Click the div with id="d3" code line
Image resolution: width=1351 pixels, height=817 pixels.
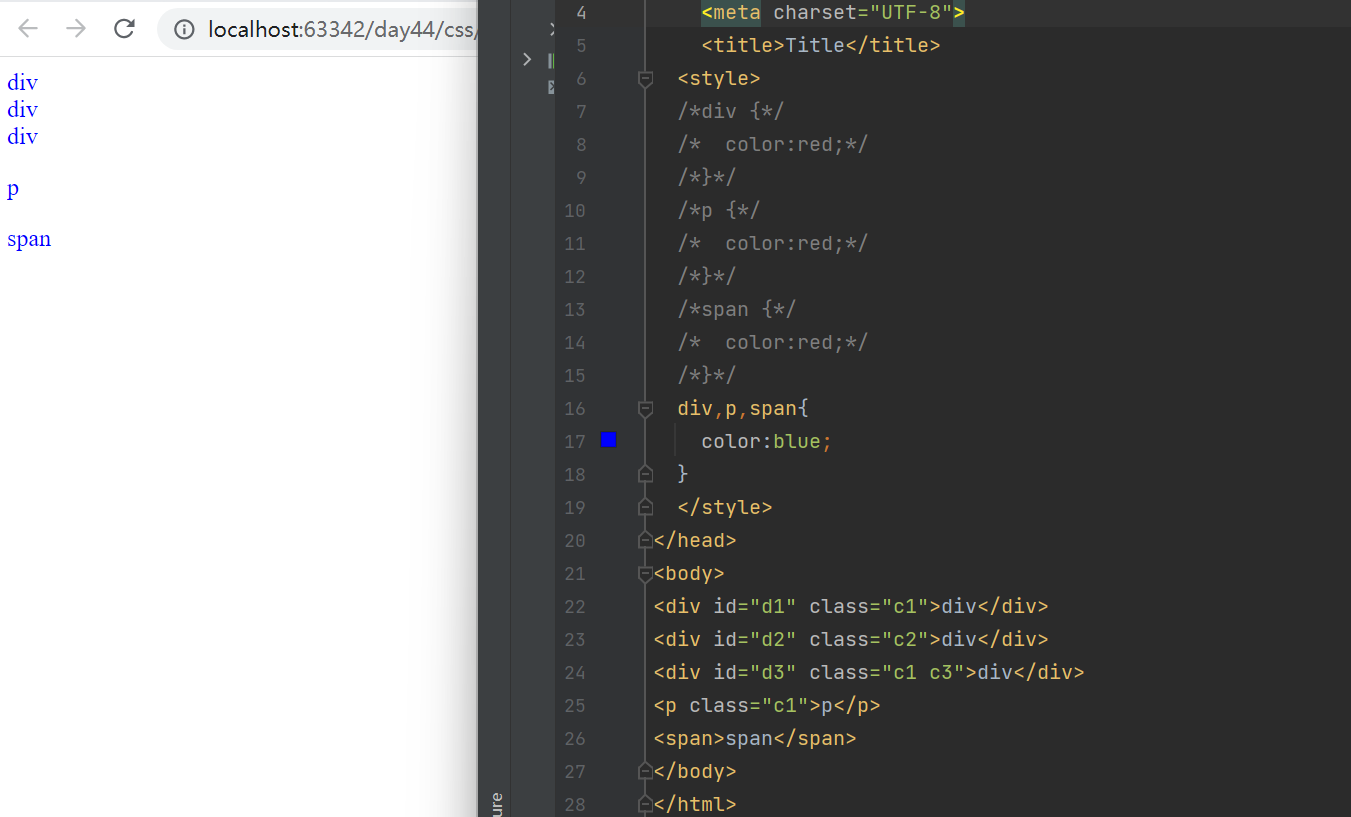pyautogui.click(x=869, y=672)
